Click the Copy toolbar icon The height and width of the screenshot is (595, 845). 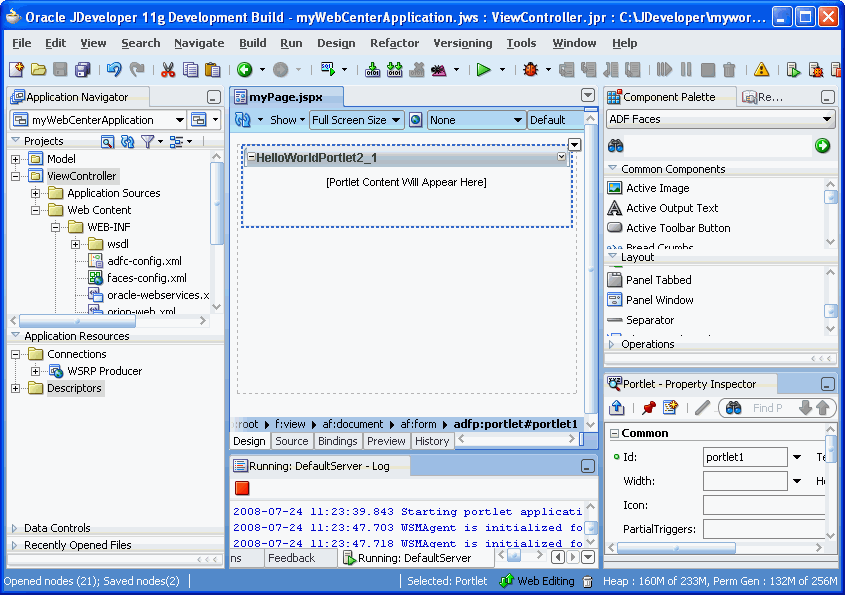(x=190, y=70)
